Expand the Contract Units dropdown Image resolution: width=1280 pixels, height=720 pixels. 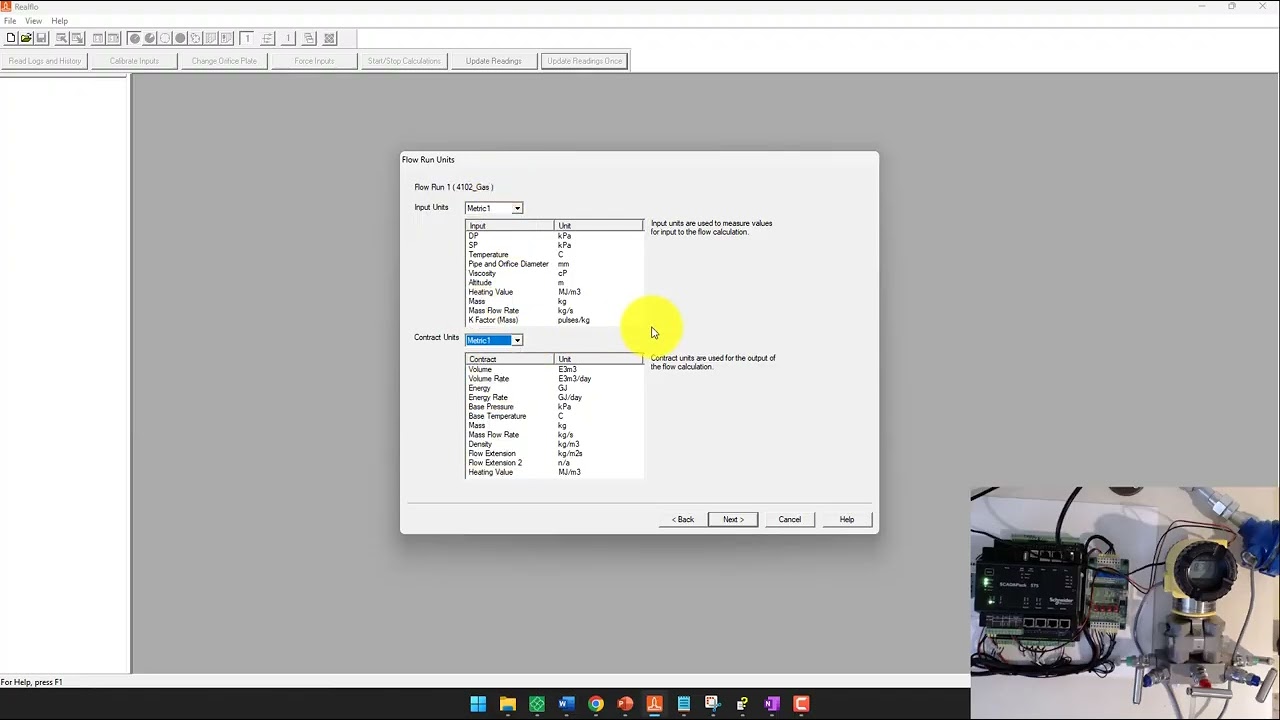pos(517,341)
